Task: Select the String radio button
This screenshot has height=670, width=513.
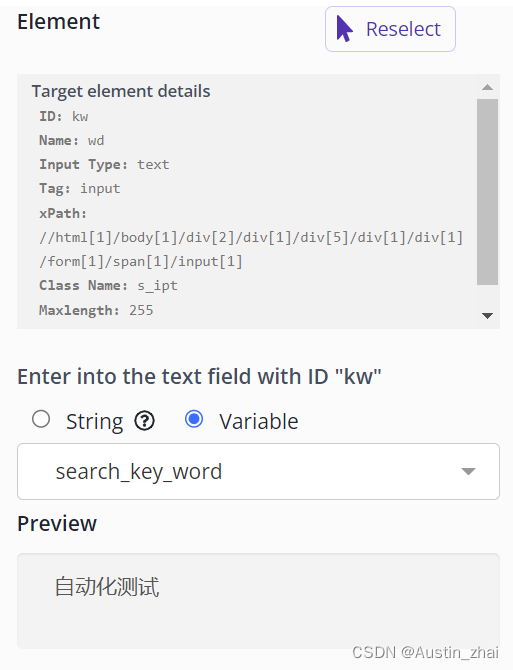Action: 41,419
